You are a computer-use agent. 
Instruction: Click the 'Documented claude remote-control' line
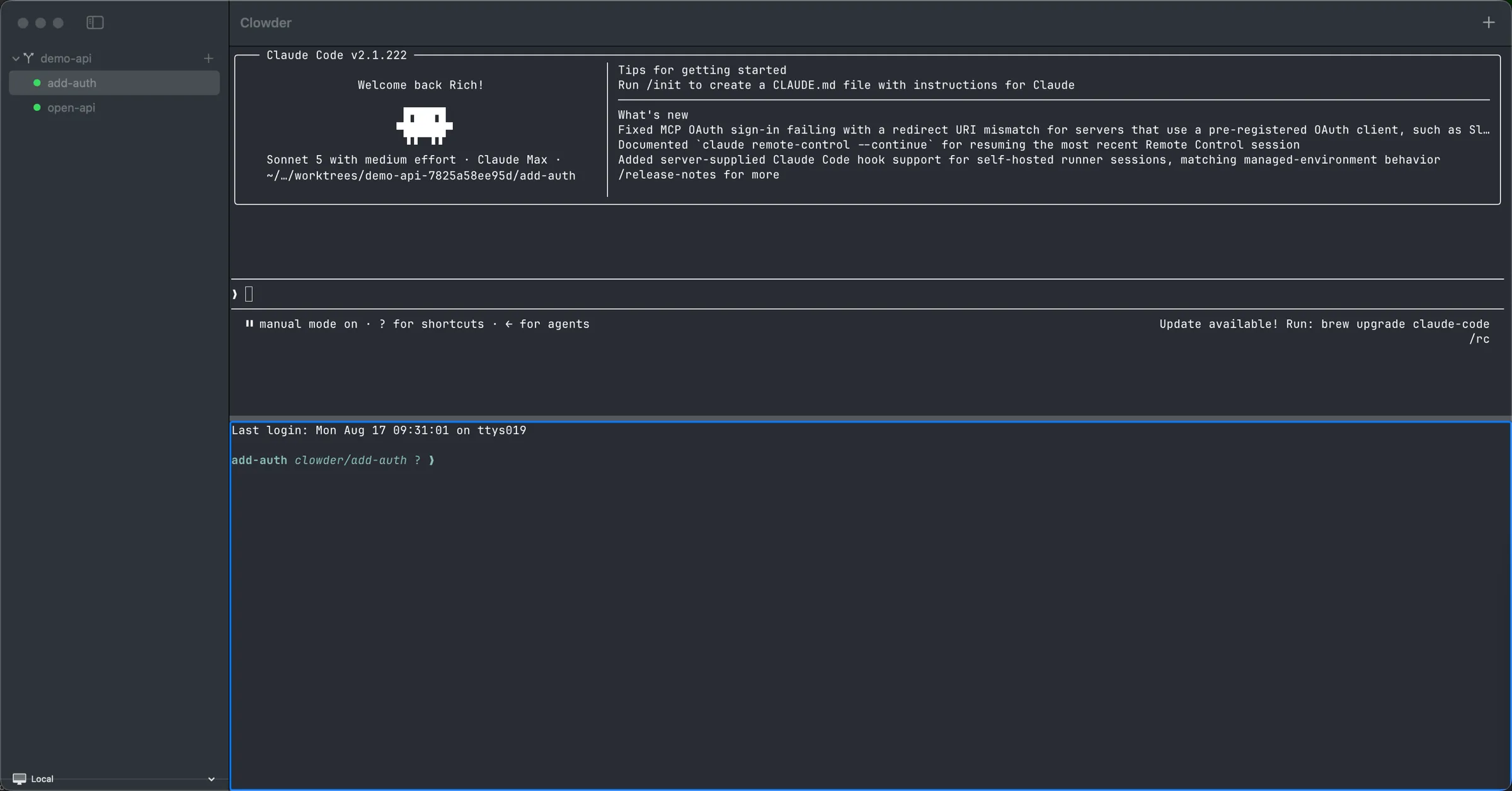pyautogui.click(x=958, y=145)
